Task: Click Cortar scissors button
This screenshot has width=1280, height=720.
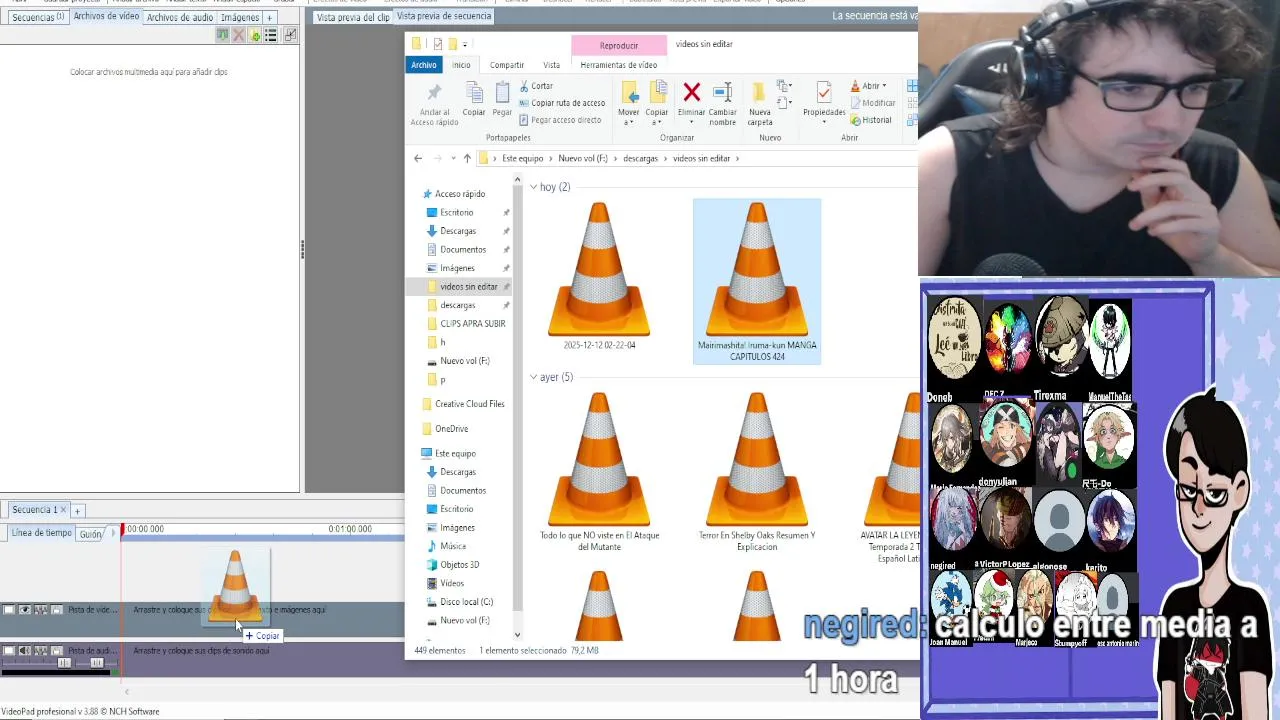Action: coord(537,86)
